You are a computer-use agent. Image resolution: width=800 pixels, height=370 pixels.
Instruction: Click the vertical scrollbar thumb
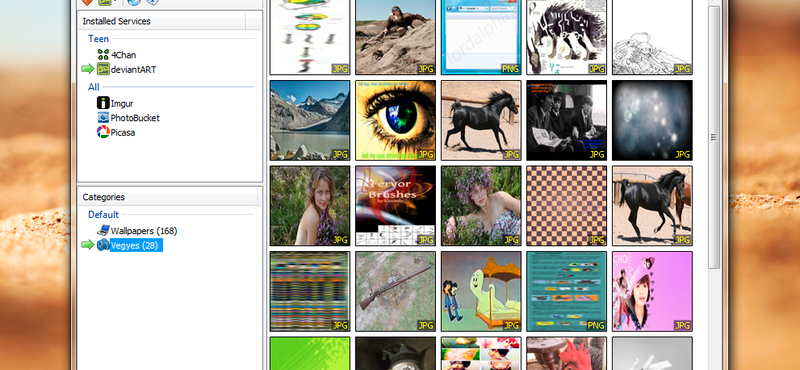[x=714, y=138]
